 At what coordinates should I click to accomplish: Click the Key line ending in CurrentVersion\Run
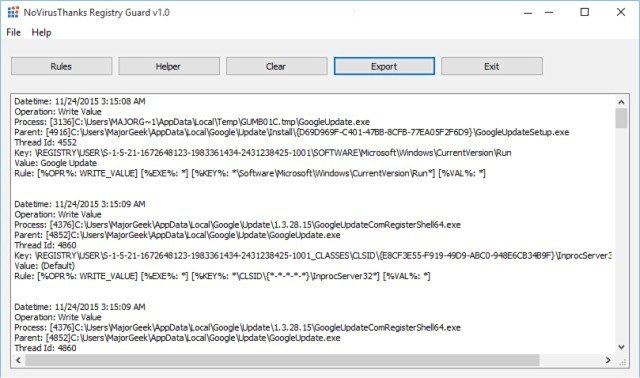(x=263, y=153)
